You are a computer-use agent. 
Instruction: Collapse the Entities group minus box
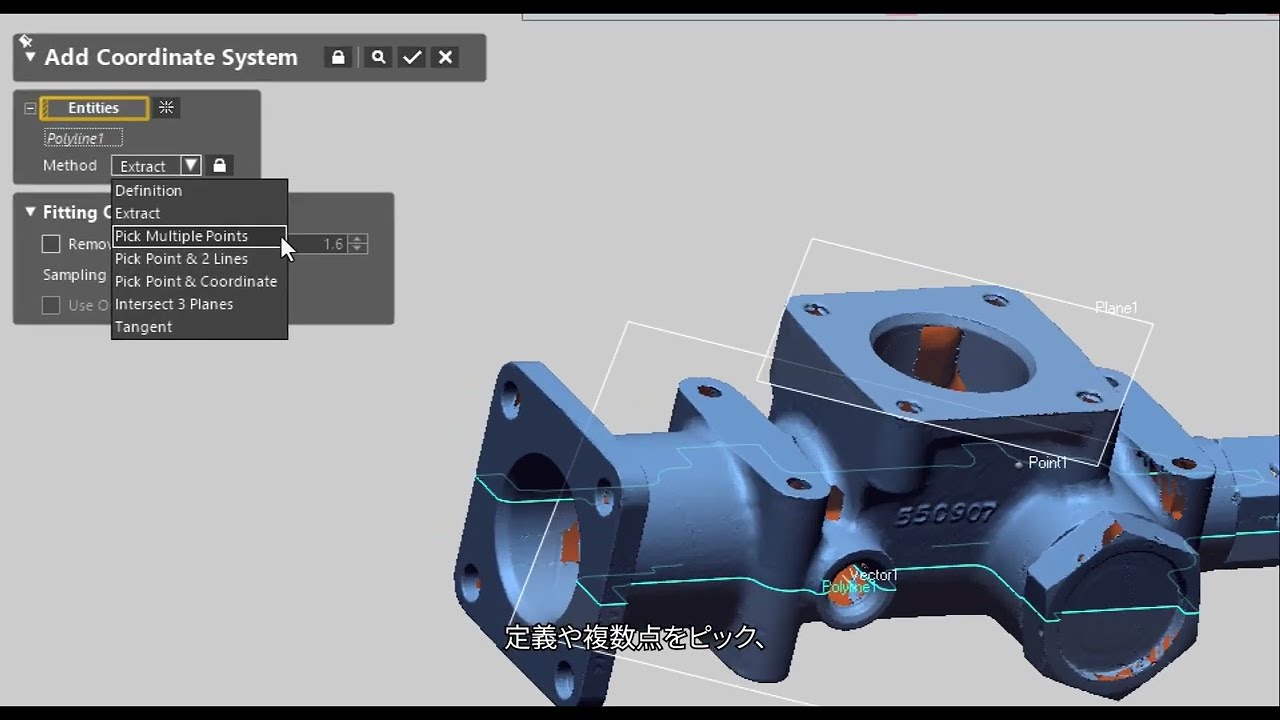30,108
